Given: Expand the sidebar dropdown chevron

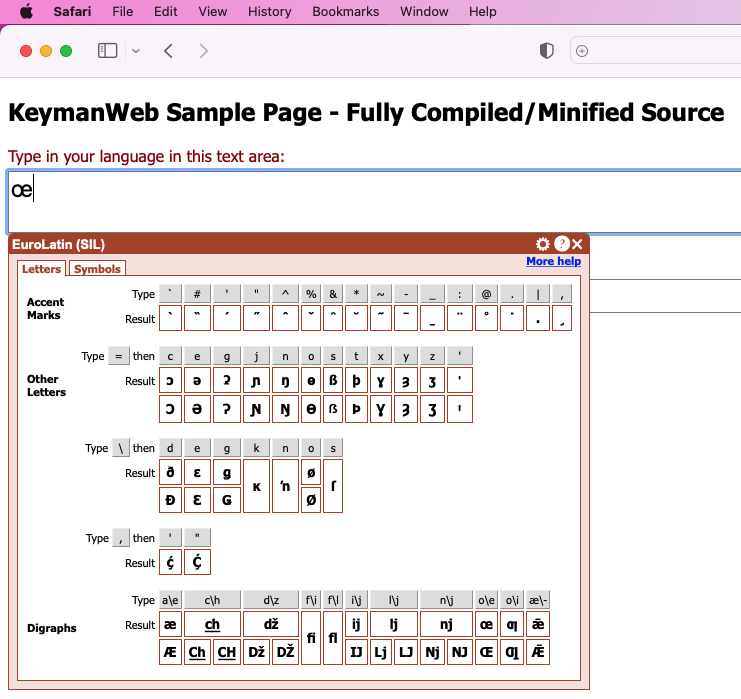Looking at the screenshot, I should 136,51.
